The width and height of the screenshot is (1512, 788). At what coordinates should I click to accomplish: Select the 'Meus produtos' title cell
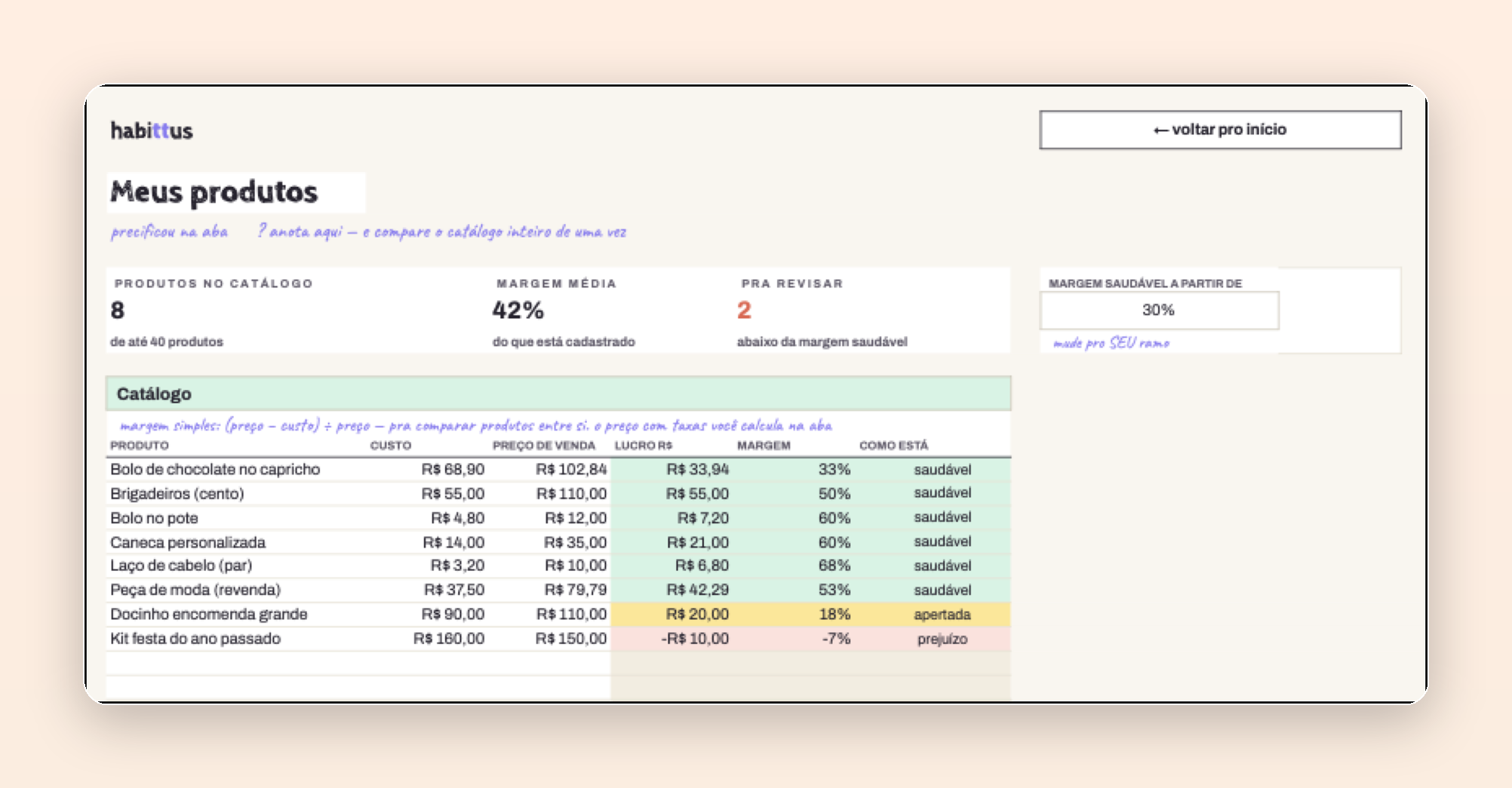[236, 192]
